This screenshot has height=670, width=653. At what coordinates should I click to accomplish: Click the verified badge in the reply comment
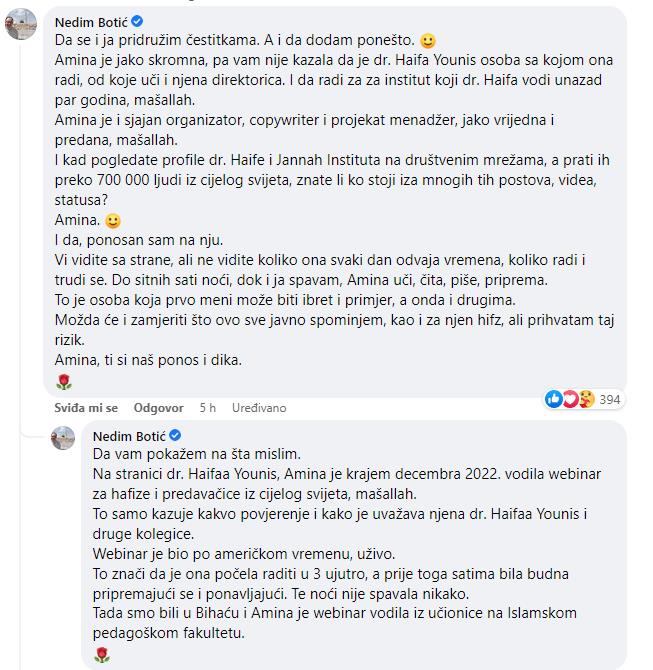click(x=175, y=435)
